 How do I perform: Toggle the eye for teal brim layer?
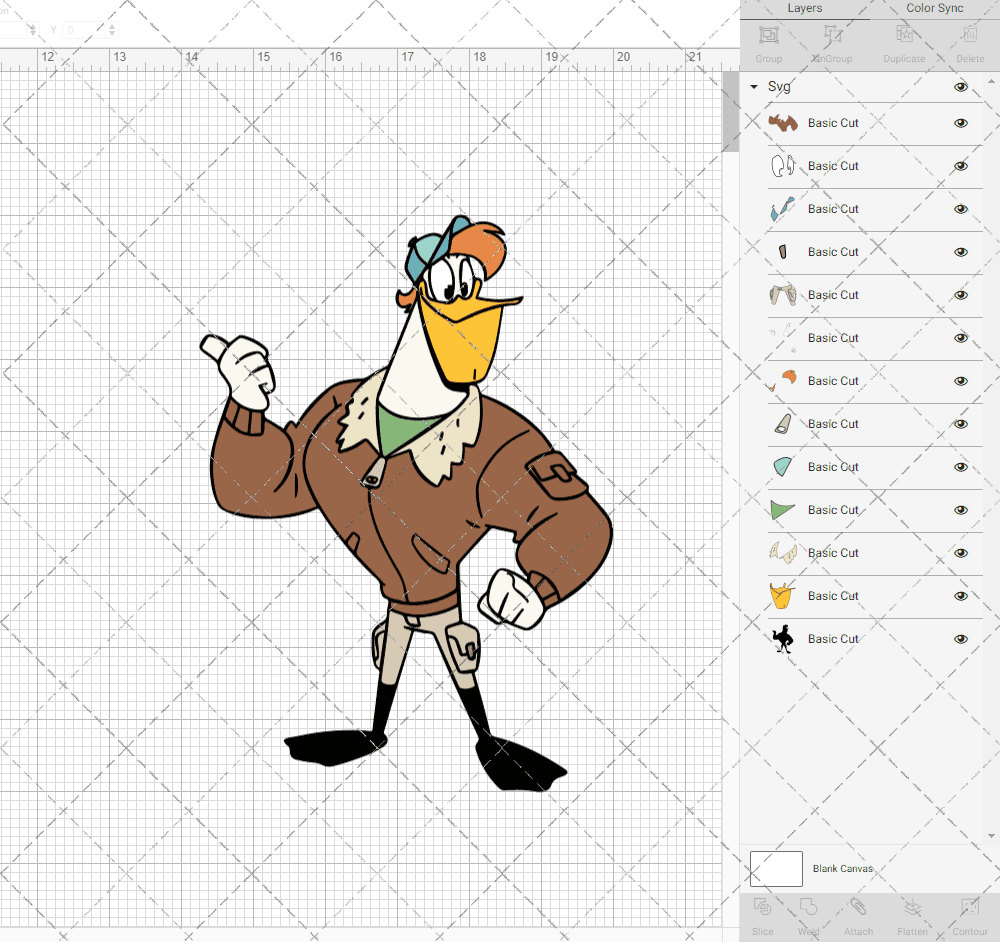point(961,209)
